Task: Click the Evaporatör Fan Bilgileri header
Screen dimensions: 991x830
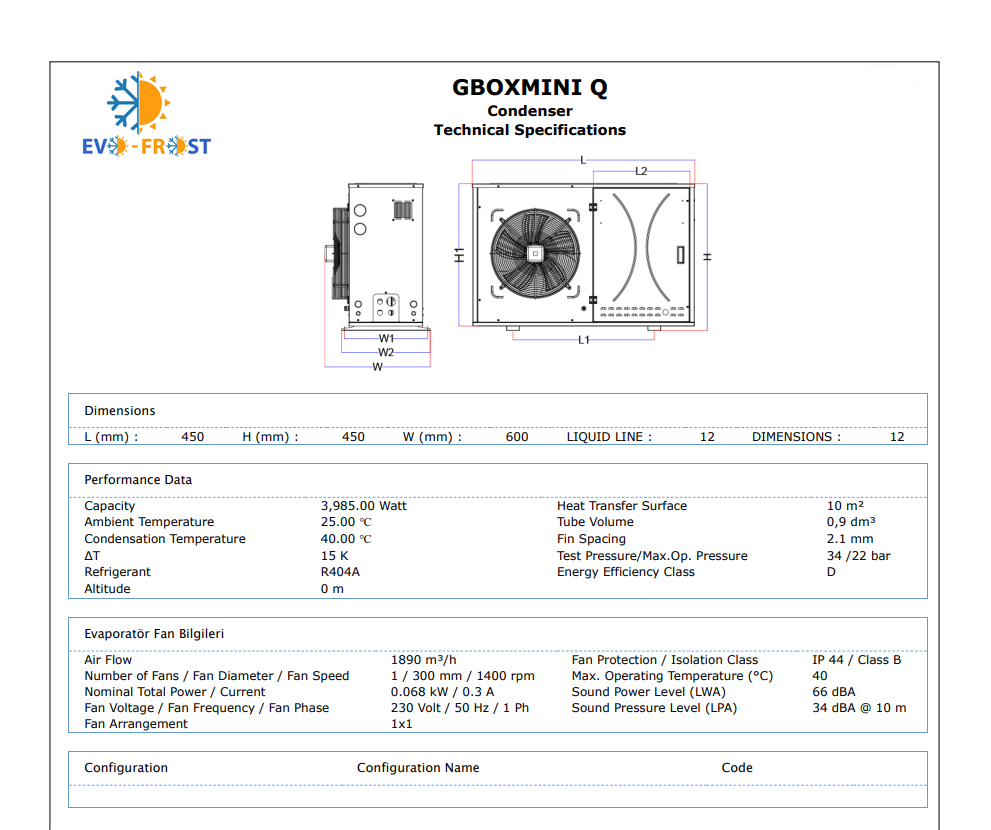Action: click(154, 634)
